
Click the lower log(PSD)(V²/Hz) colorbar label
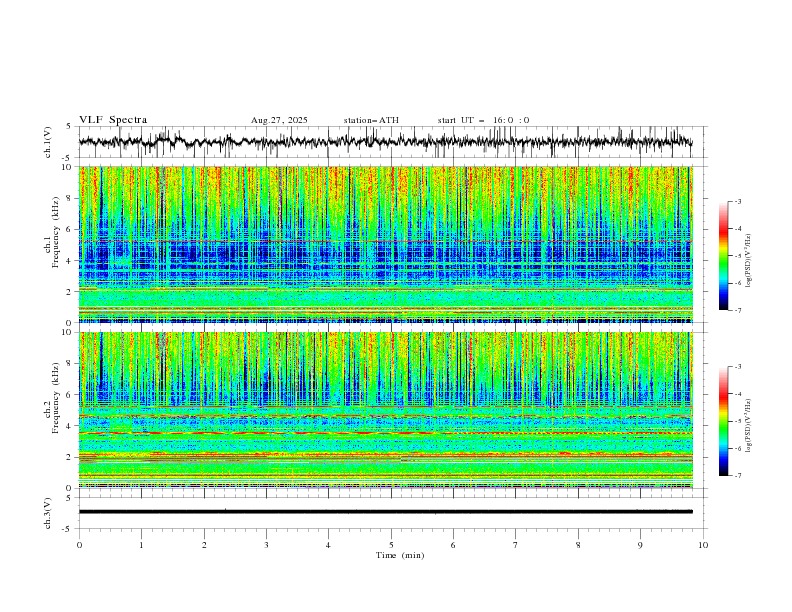click(748, 425)
